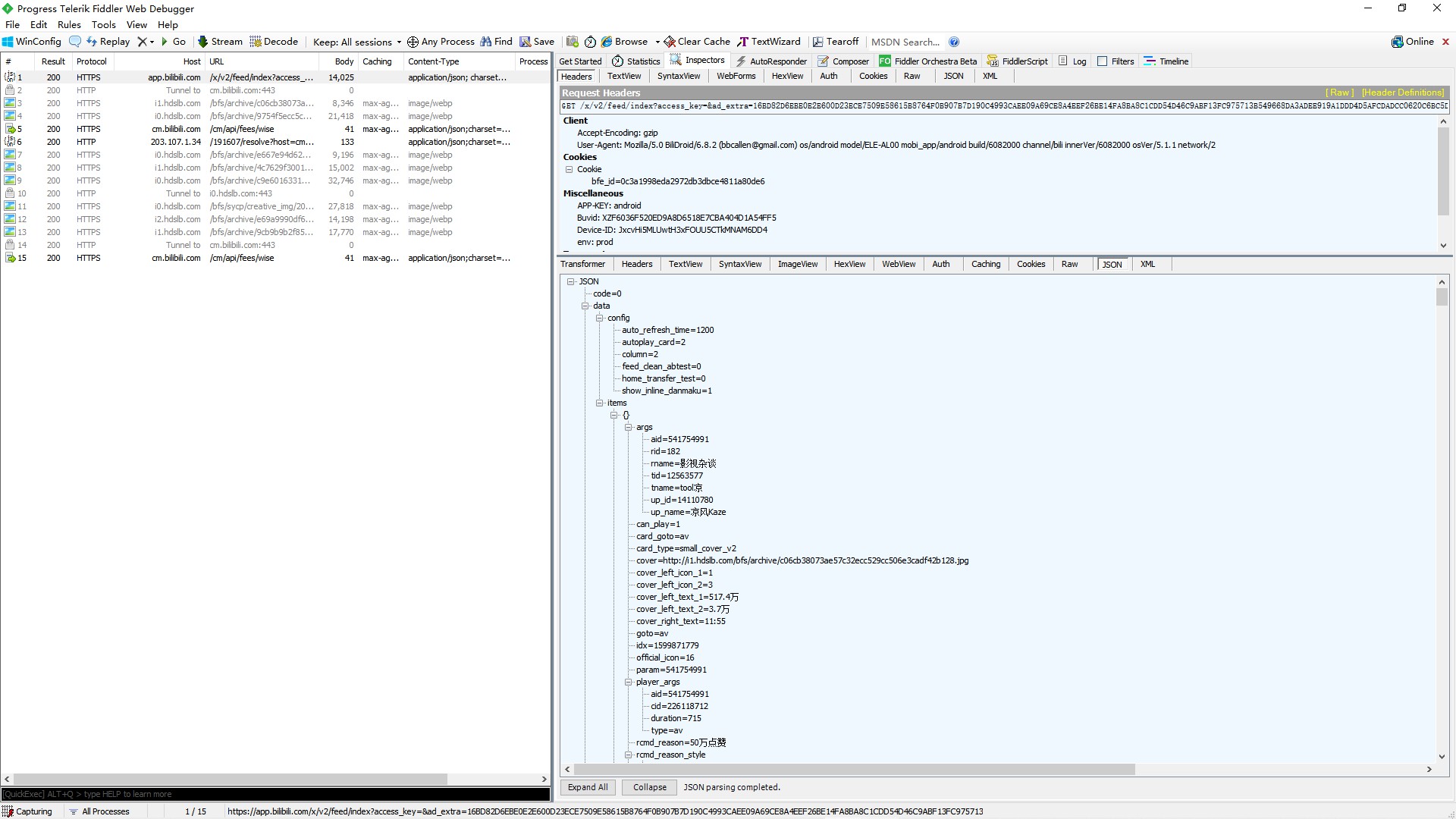Image resolution: width=1456 pixels, height=819 pixels.
Task: Click the timer clock icon
Action: 590,42
